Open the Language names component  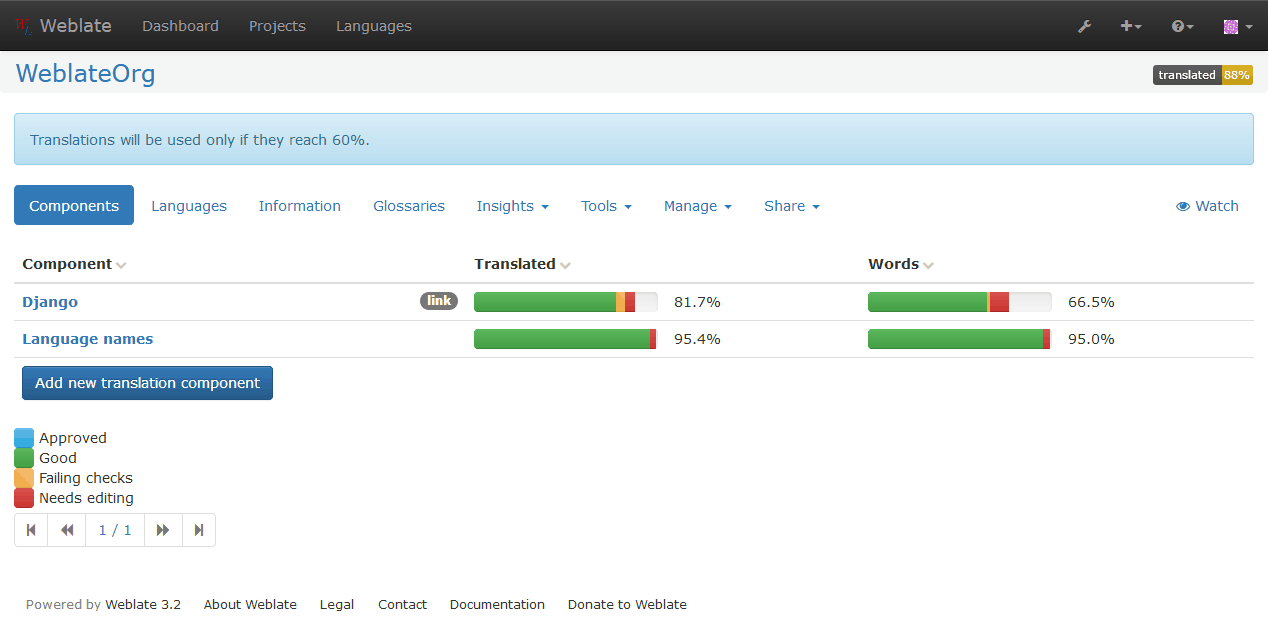(88, 339)
